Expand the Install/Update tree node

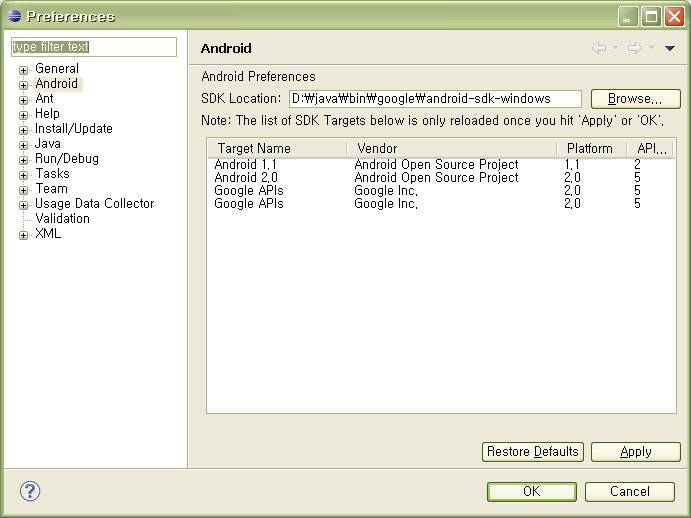coord(23,130)
